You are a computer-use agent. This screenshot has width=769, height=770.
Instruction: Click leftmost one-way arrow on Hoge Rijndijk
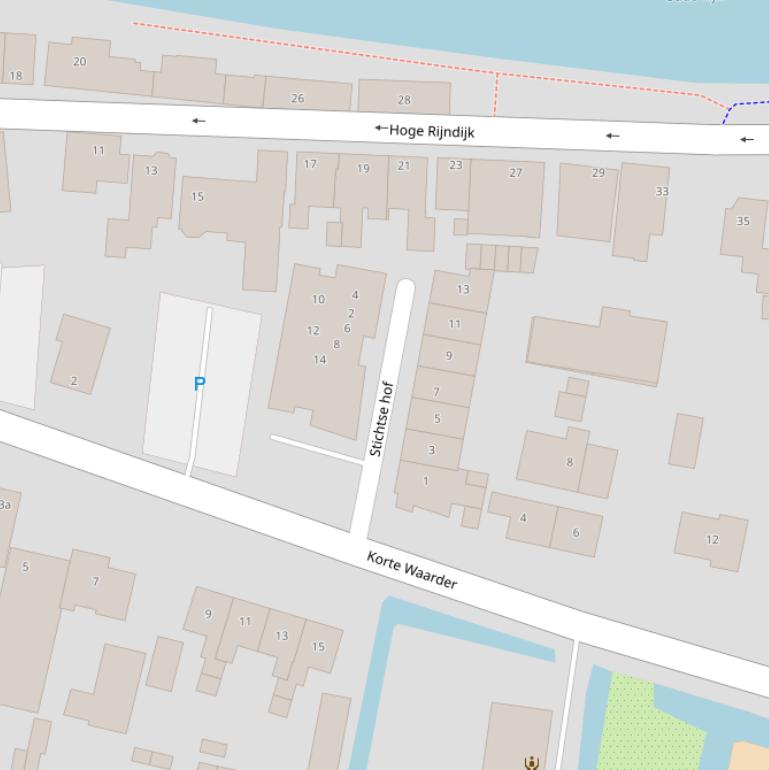199,121
